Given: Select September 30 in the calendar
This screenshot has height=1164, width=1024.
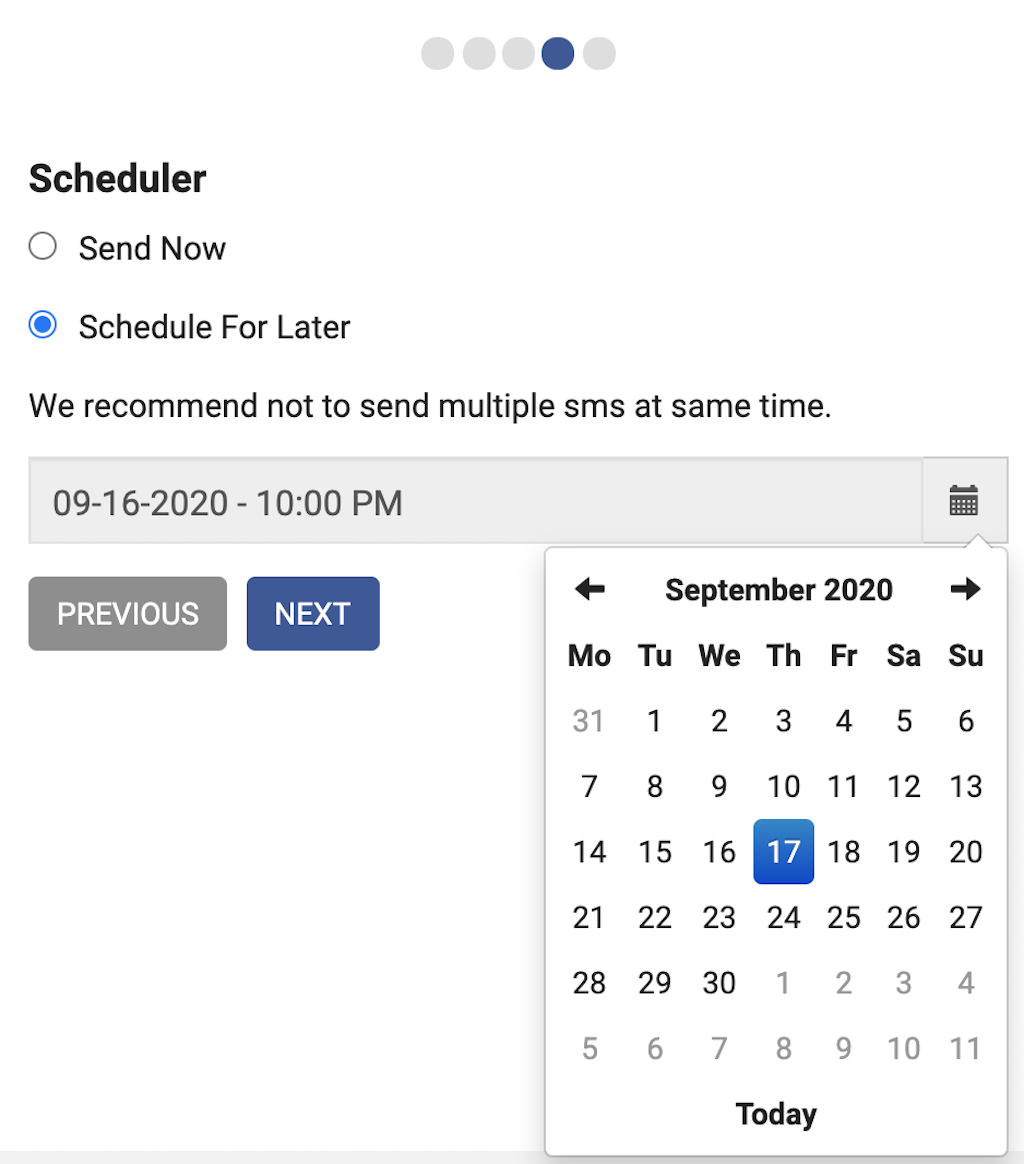Looking at the screenshot, I should [x=719, y=983].
